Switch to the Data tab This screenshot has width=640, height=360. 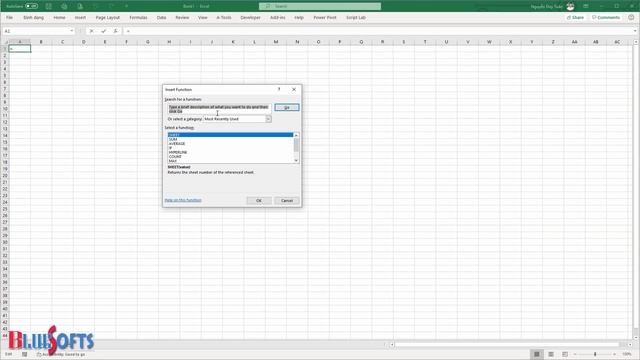tap(161, 18)
